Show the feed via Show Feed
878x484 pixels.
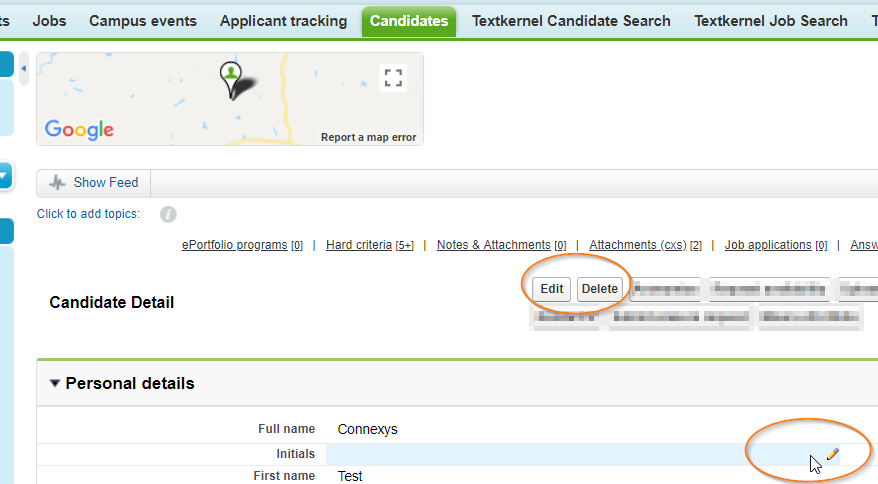[x=106, y=183]
